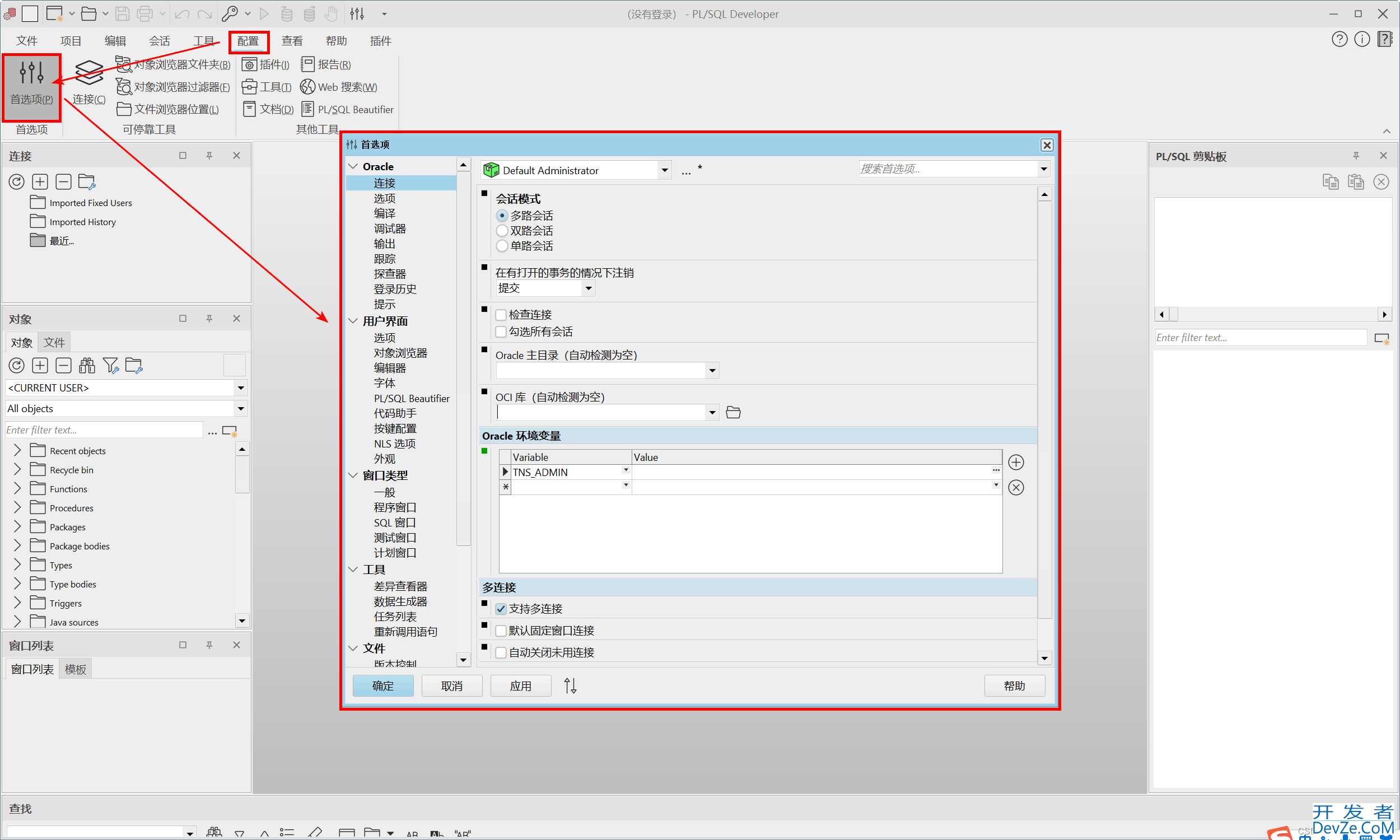Click the 搜索首选项 search field
This screenshot has height=840, width=1400.
(948, 169)
